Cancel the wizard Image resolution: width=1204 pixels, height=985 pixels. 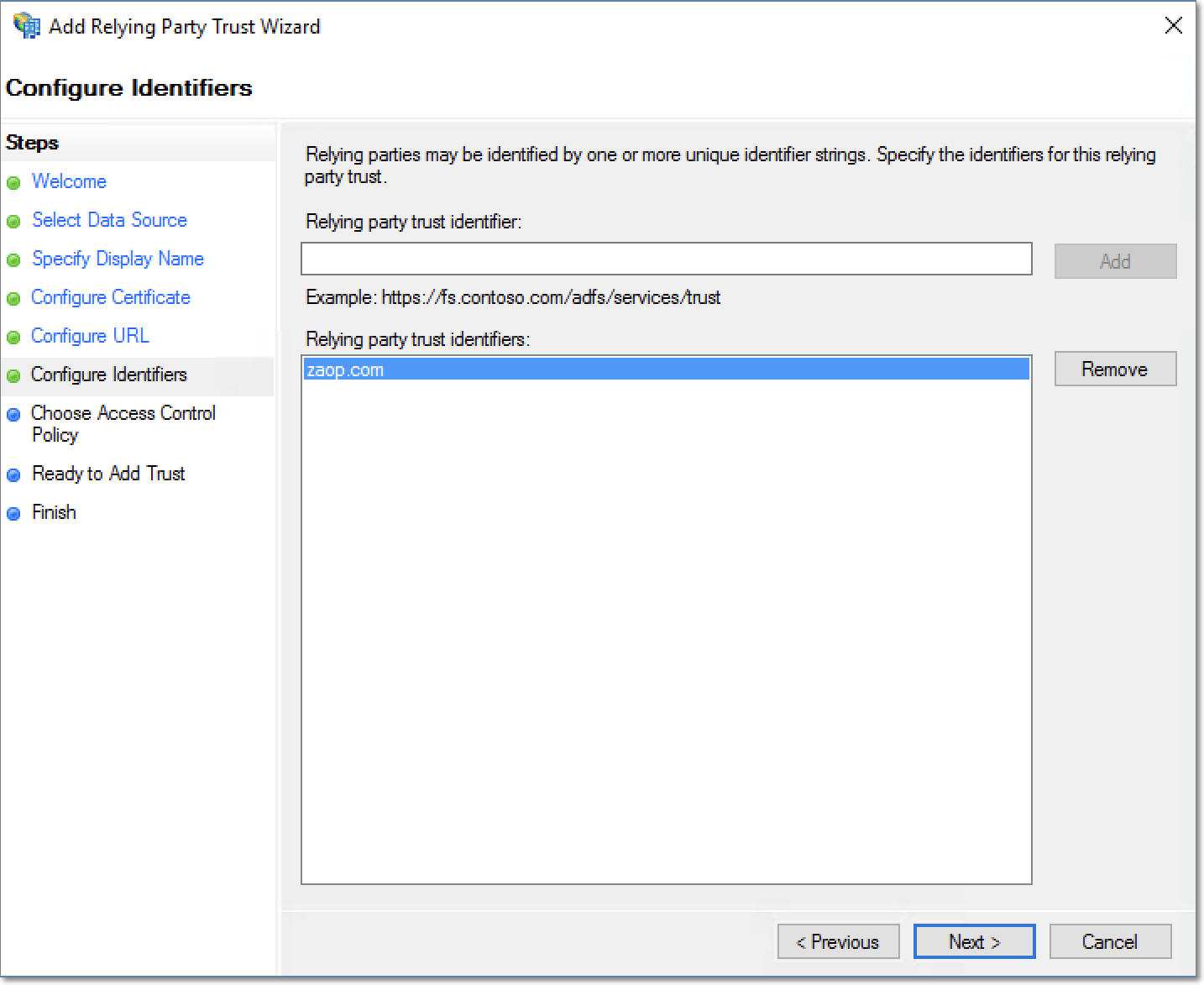[x=1109, y=941]
